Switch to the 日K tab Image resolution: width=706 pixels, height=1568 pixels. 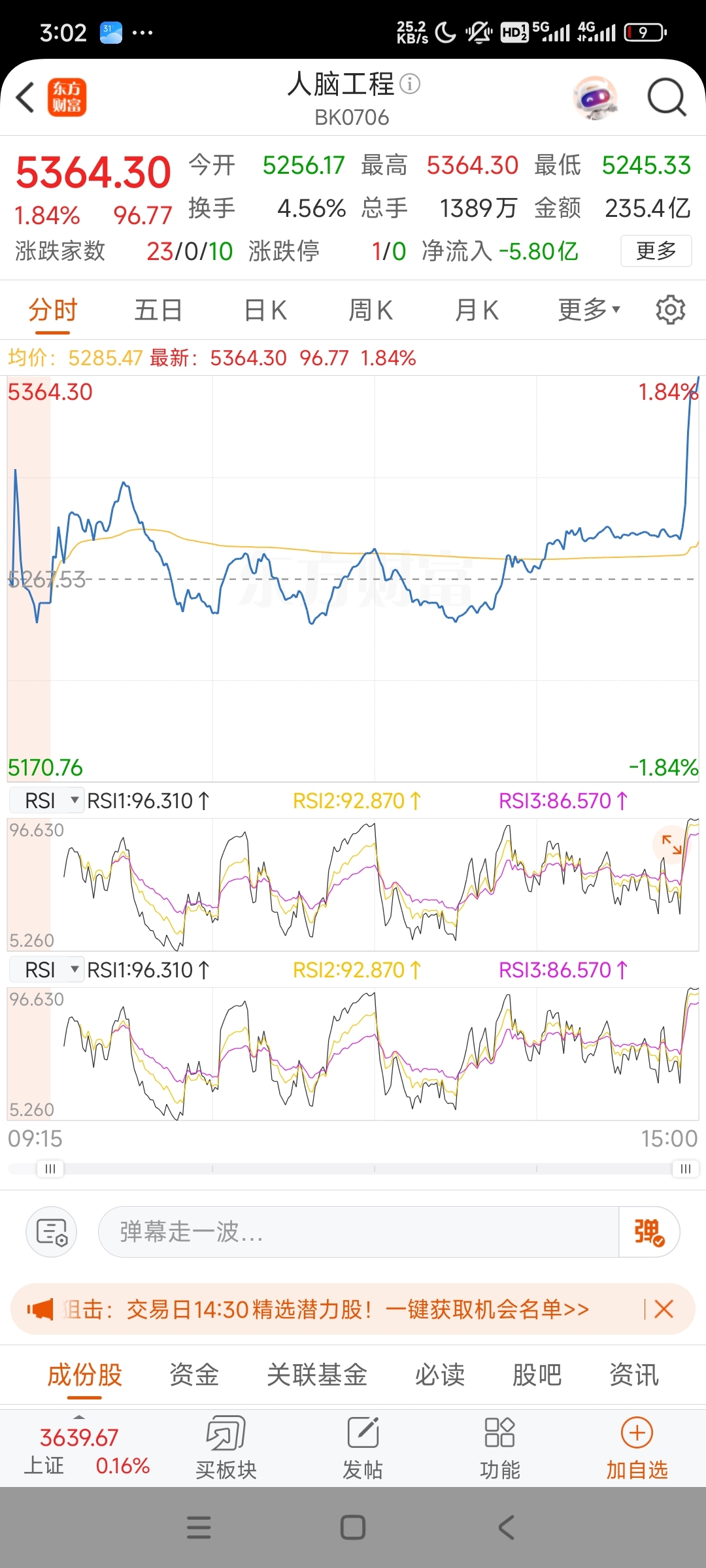(265, 310)
